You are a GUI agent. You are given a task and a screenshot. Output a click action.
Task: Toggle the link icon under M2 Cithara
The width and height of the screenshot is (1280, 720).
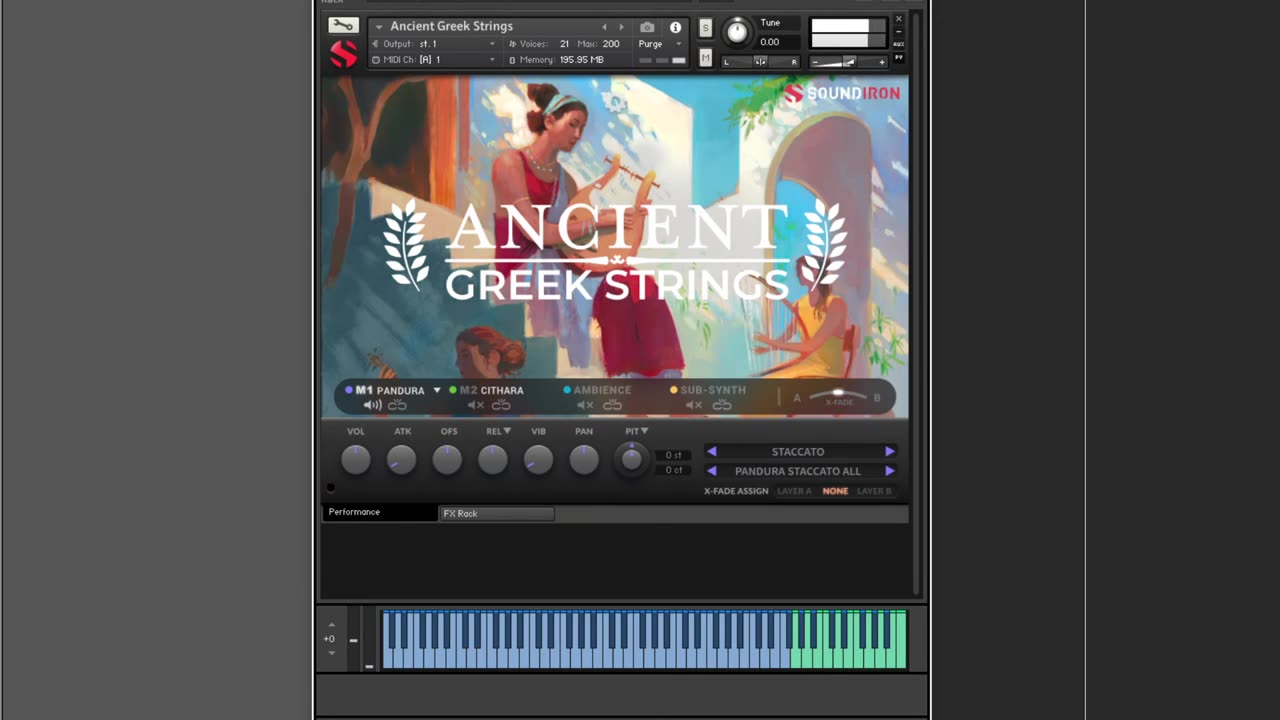501,405
